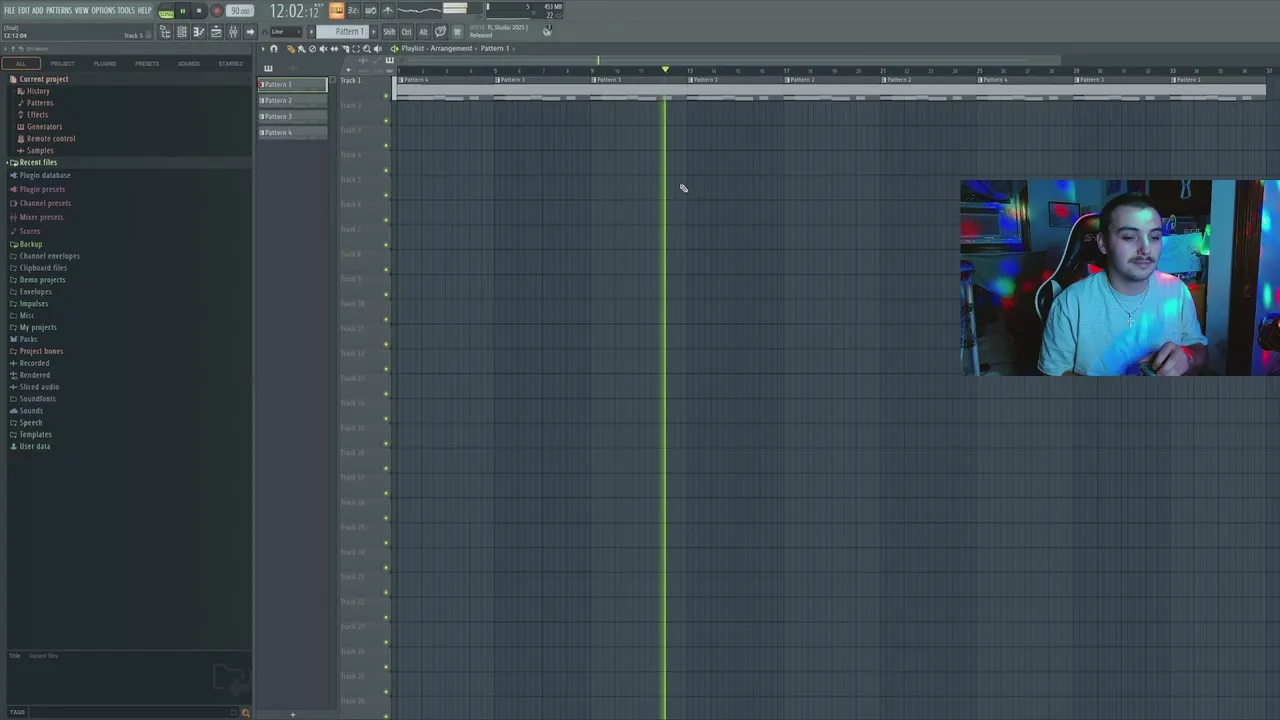Select the SOUNDS browser tab
This screenshot has height=720, width=1280.
pos(189,63)
